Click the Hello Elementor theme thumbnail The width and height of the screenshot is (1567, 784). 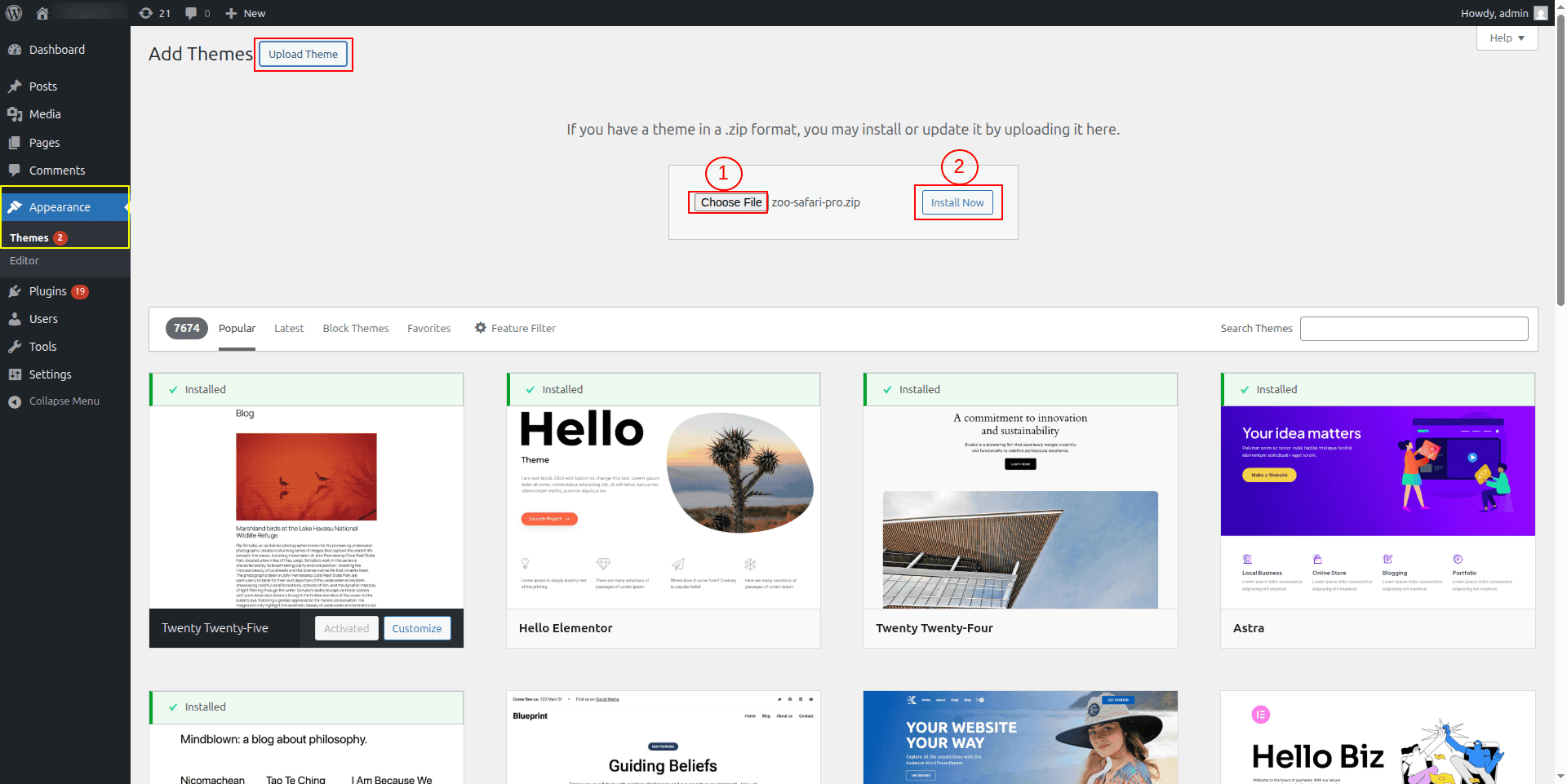click(x=663, y=507)
